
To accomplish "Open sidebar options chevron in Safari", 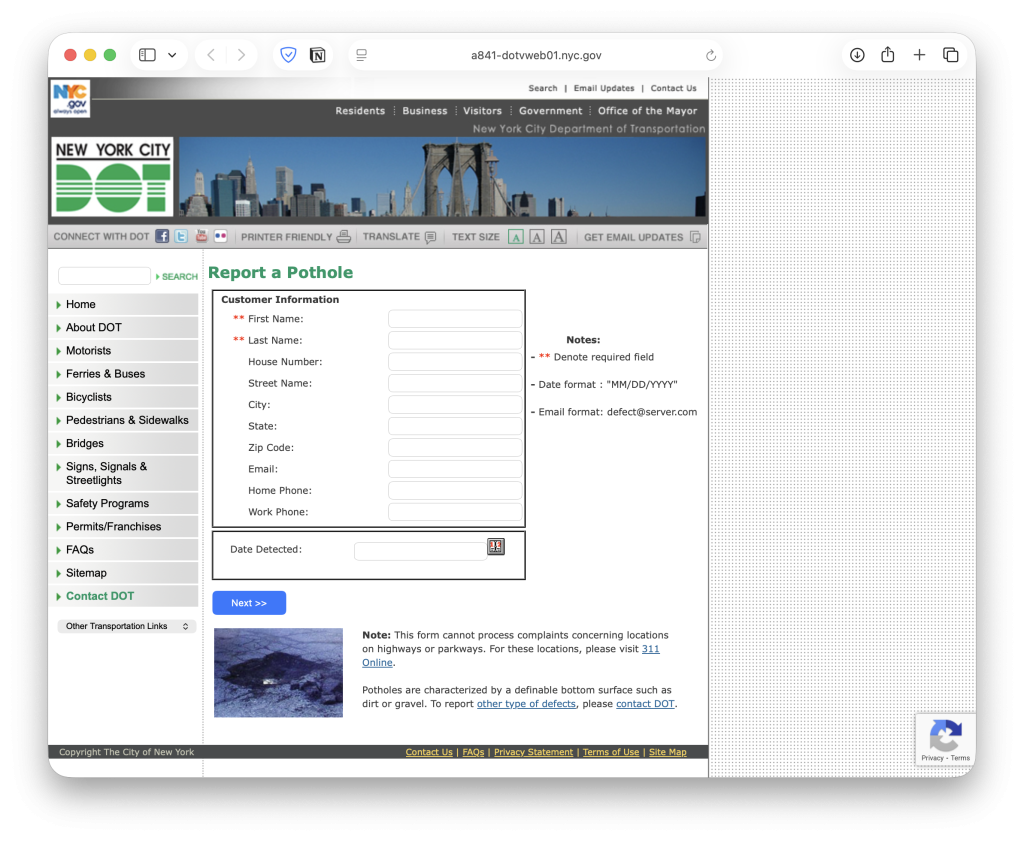I will click(172, 55).
